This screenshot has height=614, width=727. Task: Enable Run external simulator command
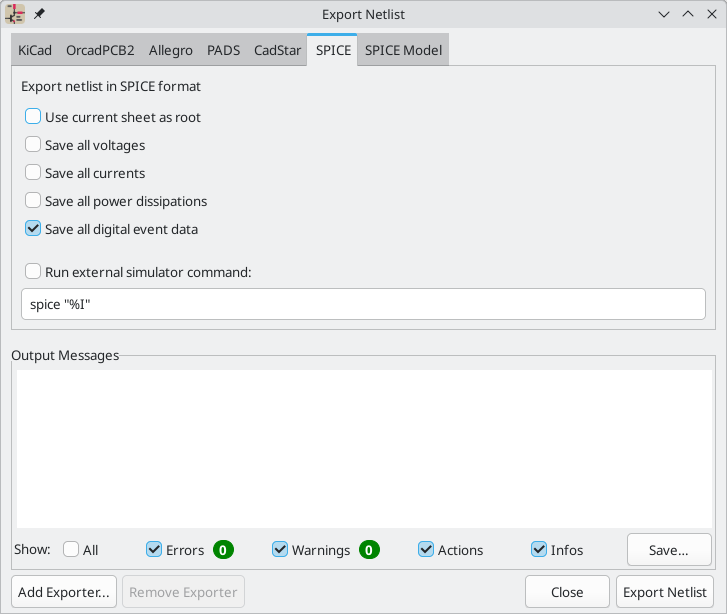pos(33,271)
